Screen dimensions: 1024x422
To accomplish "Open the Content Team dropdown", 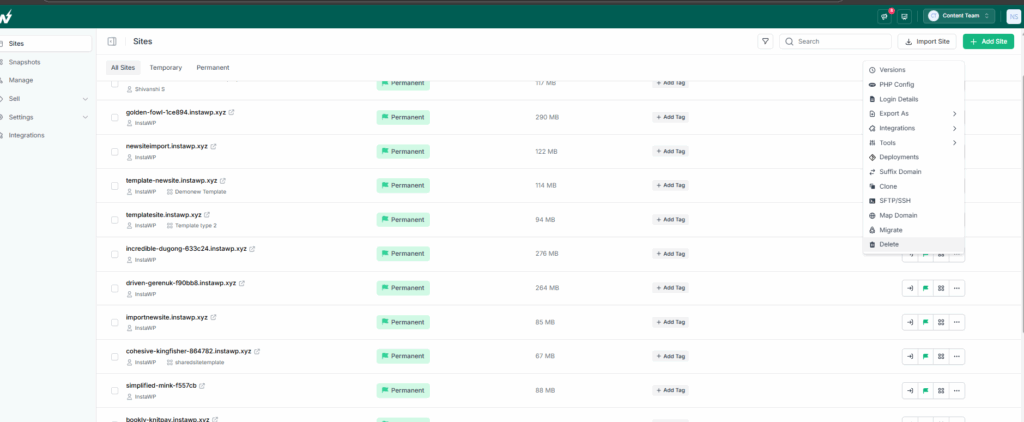I will point(959,16).
